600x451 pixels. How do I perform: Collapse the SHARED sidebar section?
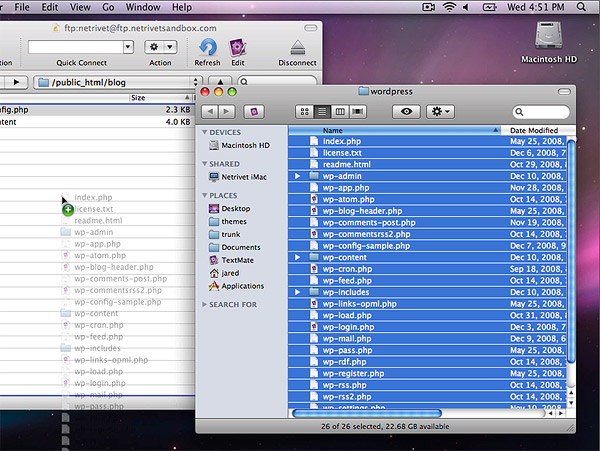tap(205, 163)
